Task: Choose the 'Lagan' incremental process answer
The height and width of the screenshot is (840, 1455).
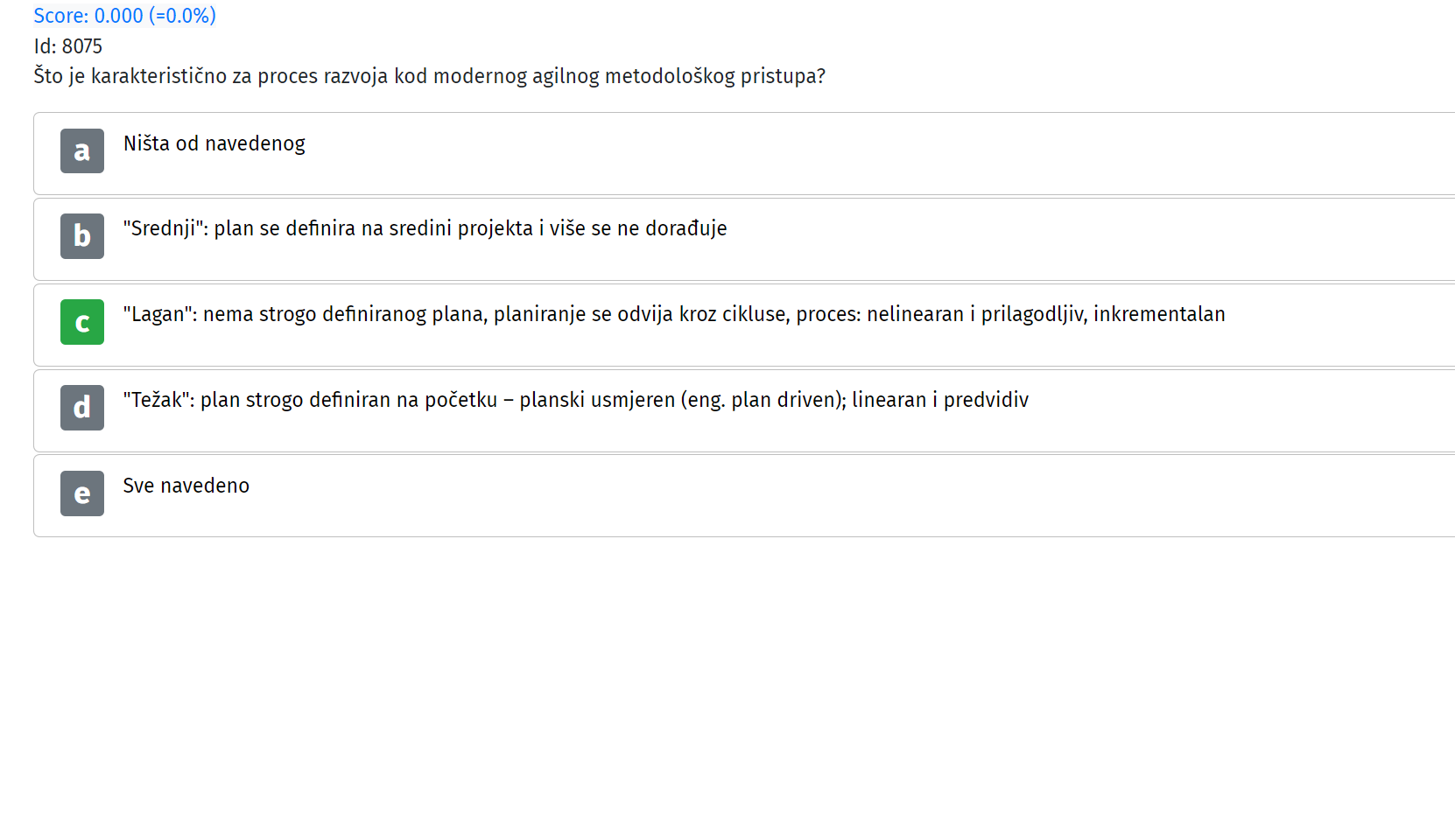Action: [x=674, y=314]
